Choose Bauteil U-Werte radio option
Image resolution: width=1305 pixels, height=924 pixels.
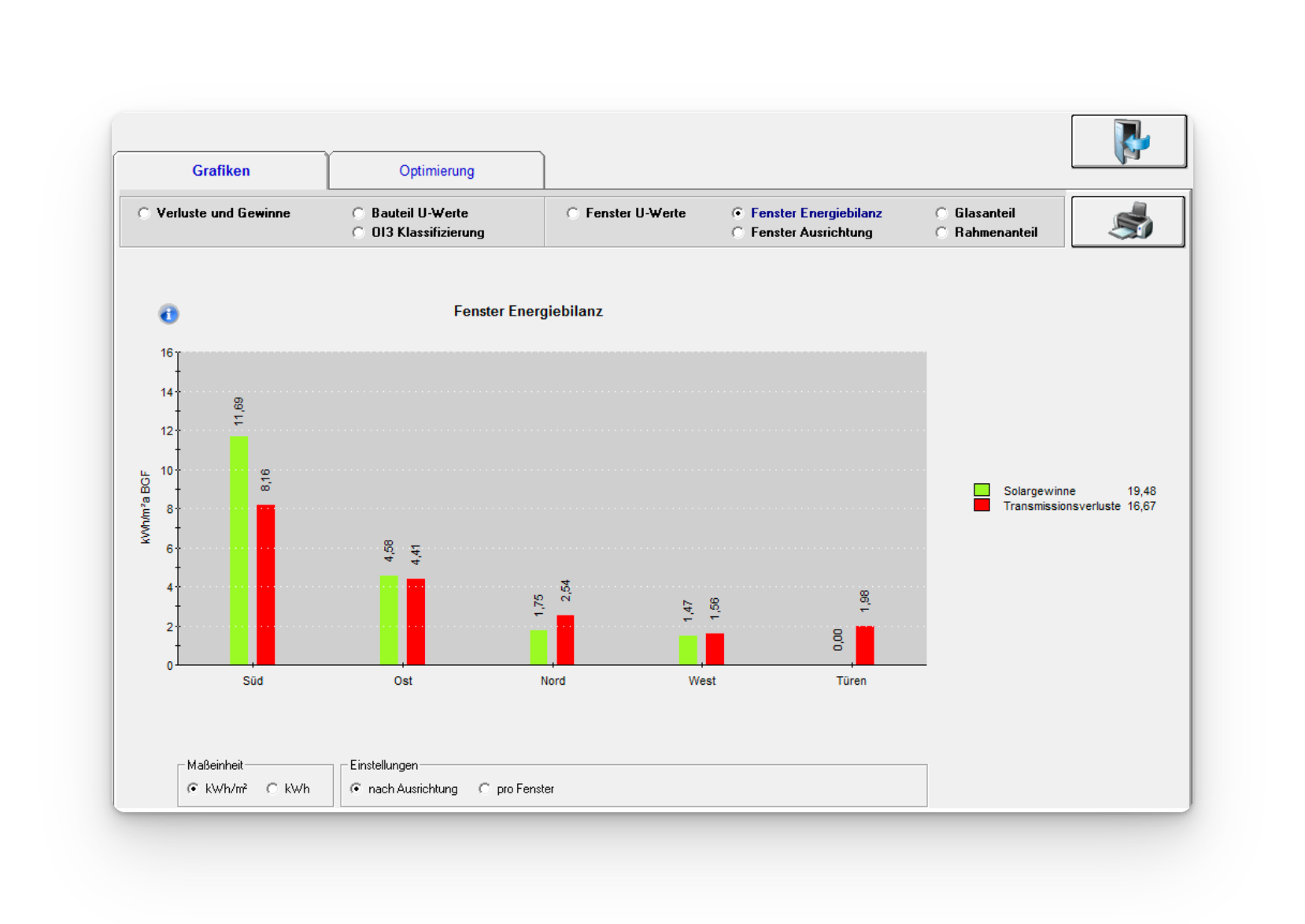point(359,213)
